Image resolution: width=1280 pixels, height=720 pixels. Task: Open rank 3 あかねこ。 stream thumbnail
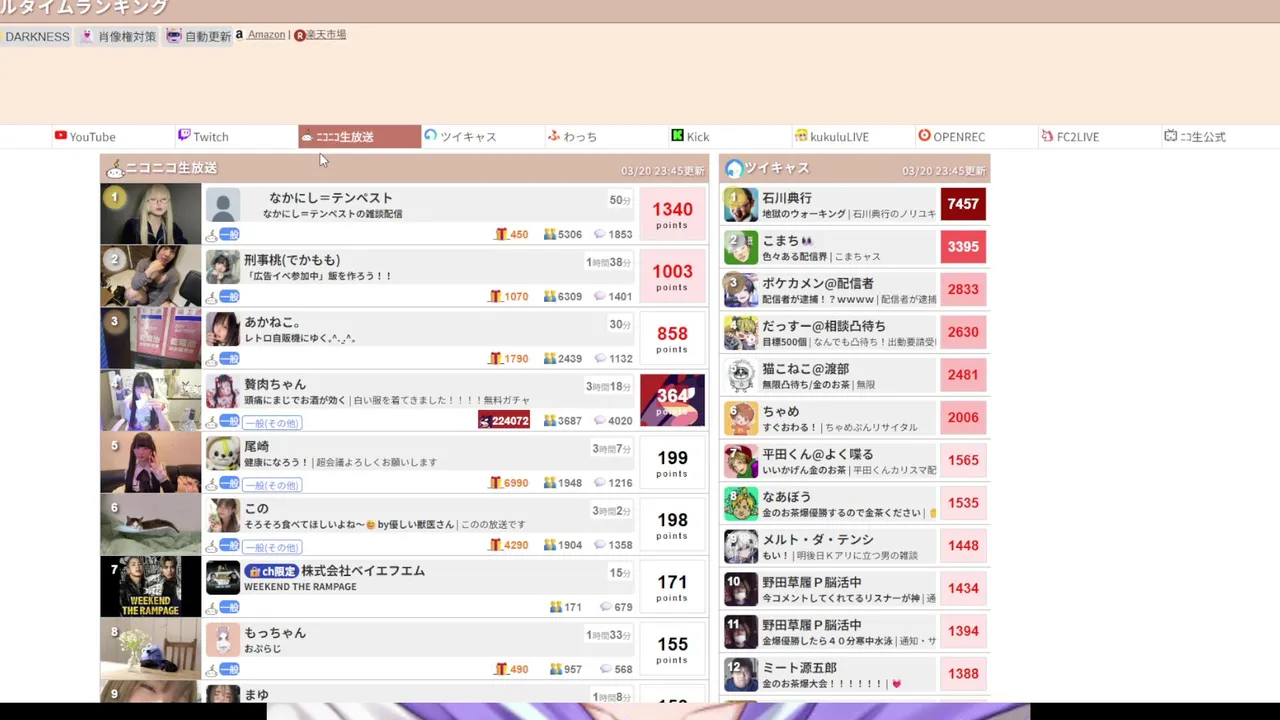[x=150, y=338]
